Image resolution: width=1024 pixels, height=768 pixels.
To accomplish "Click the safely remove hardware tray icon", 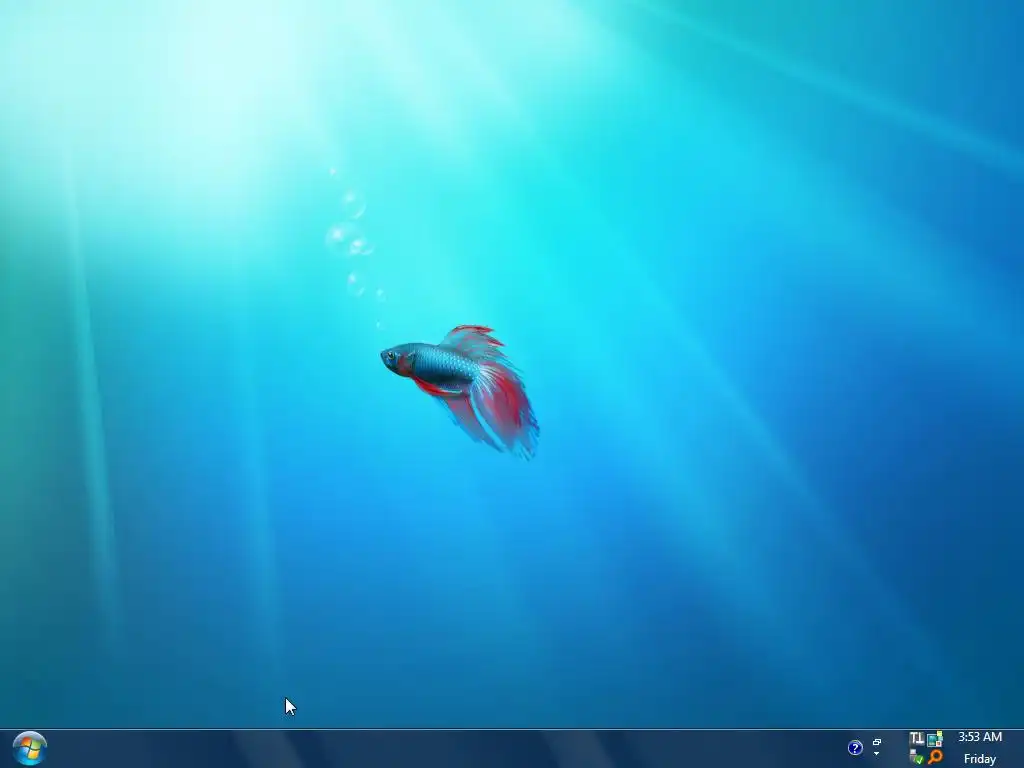I will (x=916, y=758).
